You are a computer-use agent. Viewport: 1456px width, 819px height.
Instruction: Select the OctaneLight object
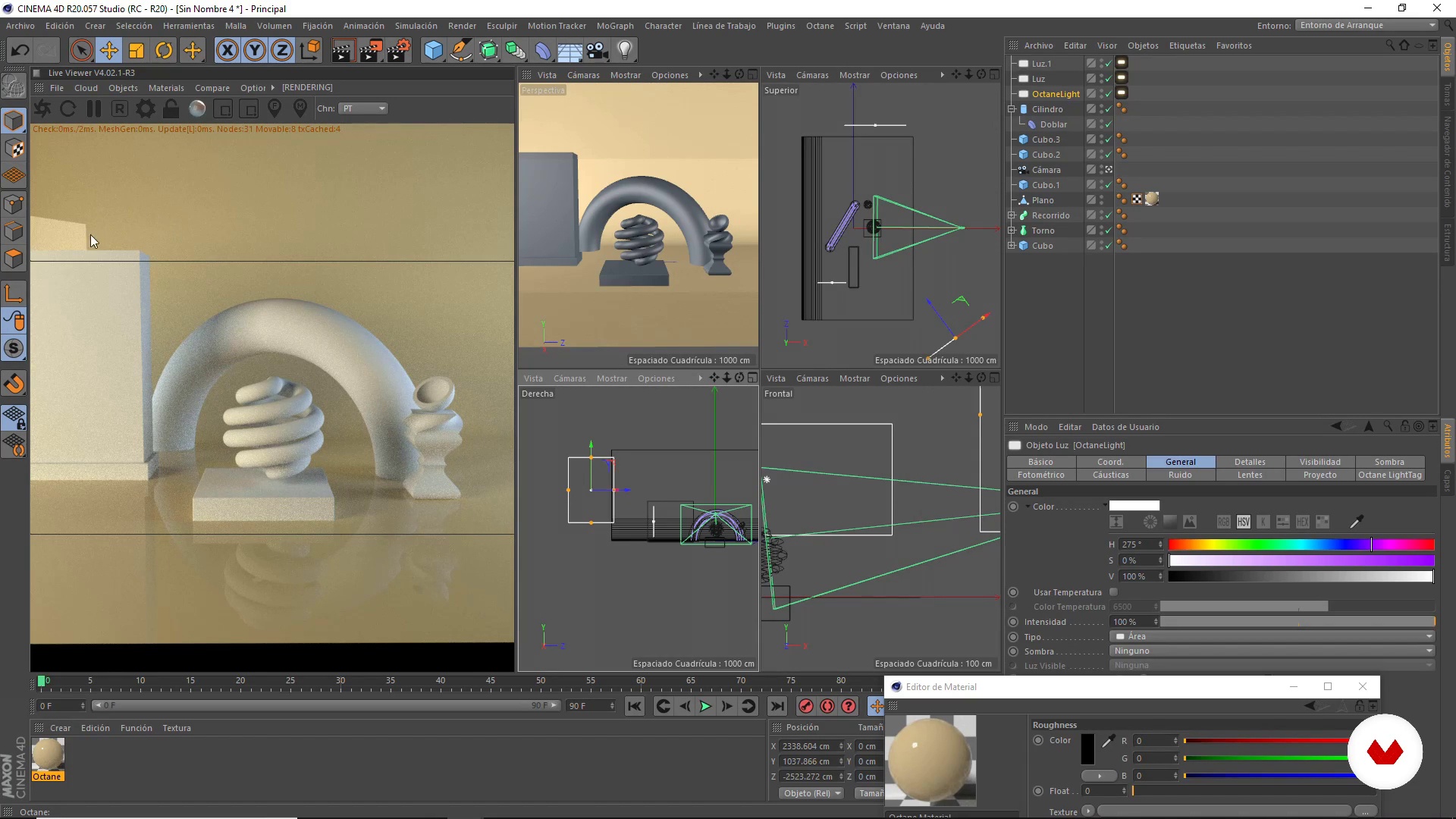coord(1056,94)
